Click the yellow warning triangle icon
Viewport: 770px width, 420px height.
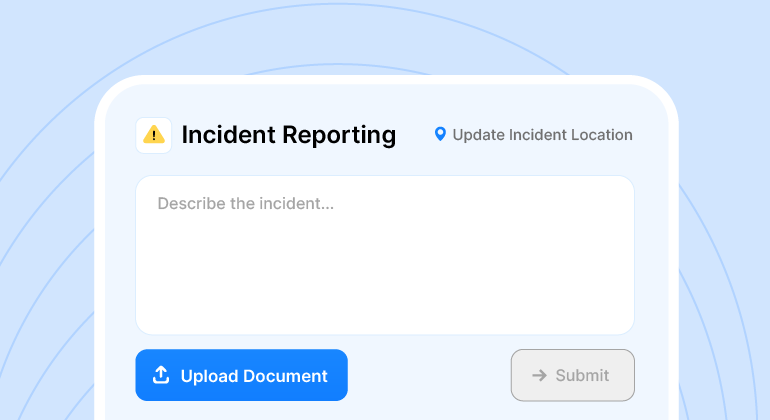click(154, 135)
